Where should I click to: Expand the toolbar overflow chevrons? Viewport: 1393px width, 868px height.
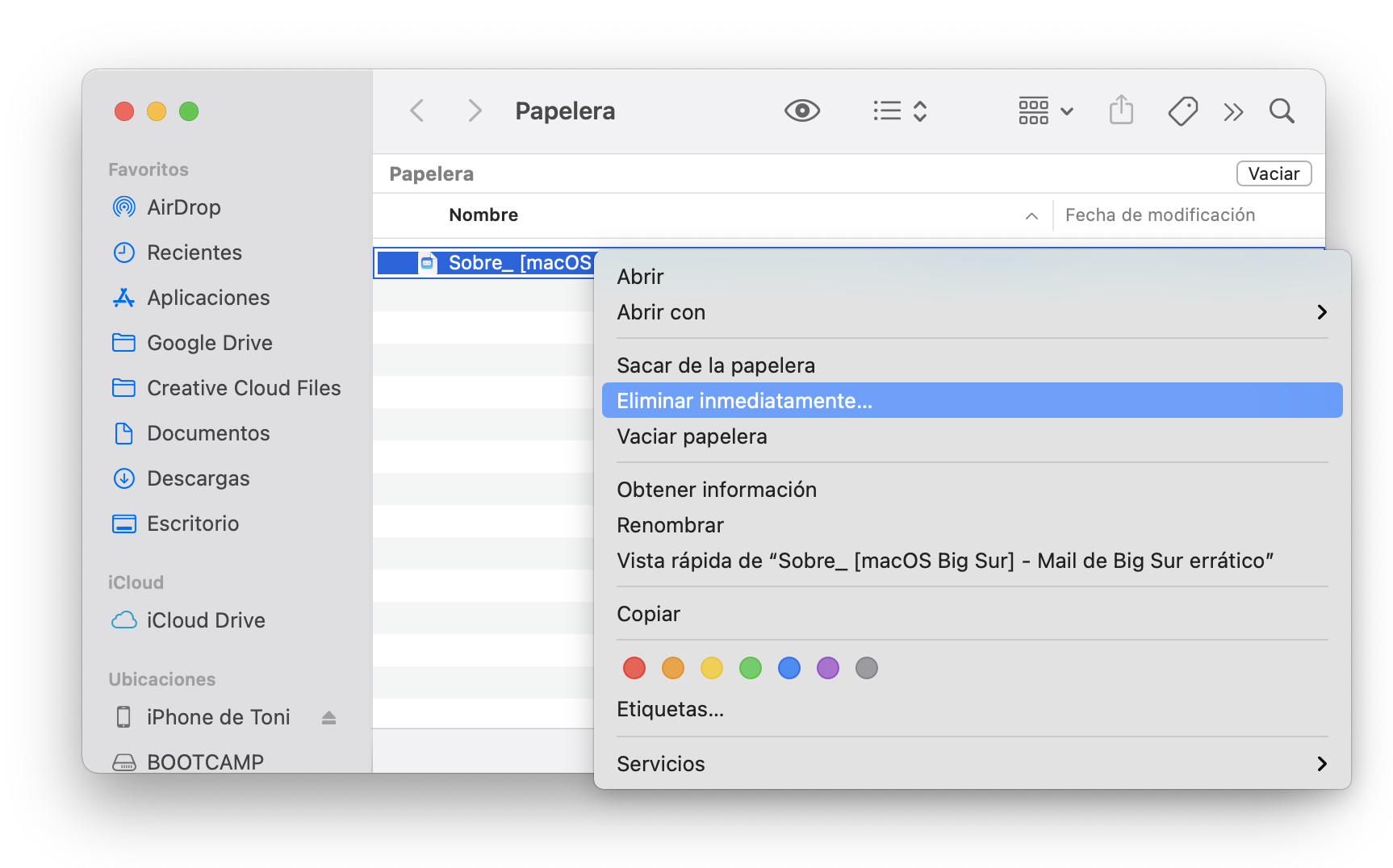[1232, 111]
